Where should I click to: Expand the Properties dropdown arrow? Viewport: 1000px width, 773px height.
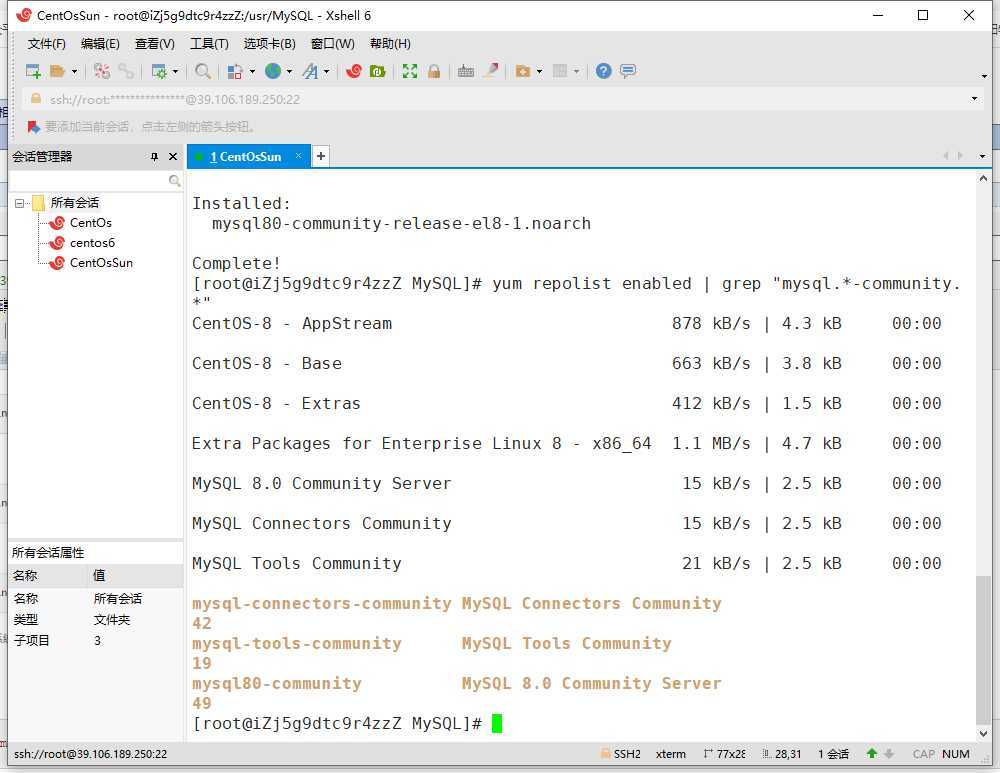(175, 71)
